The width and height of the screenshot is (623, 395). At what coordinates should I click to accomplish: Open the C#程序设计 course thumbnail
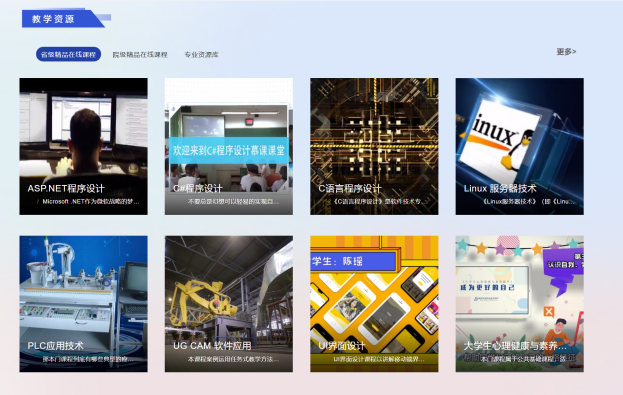pyautogui.click(x=229, y=146)
